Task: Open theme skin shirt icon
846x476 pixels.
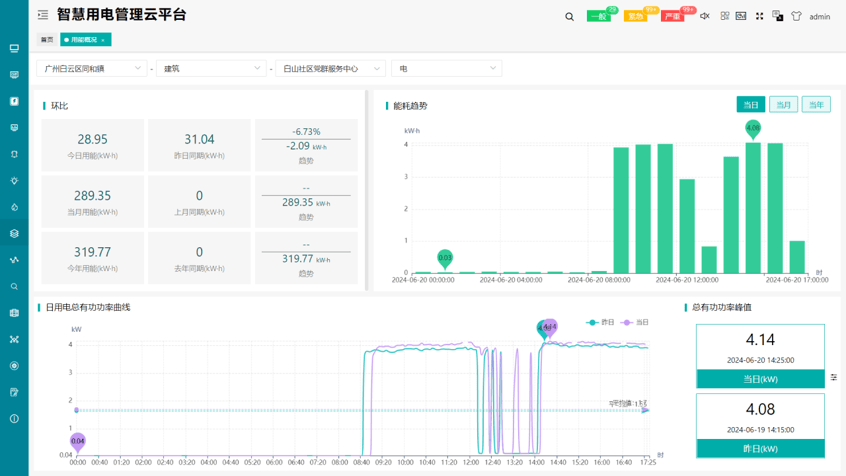Action: tap(796, 16)
